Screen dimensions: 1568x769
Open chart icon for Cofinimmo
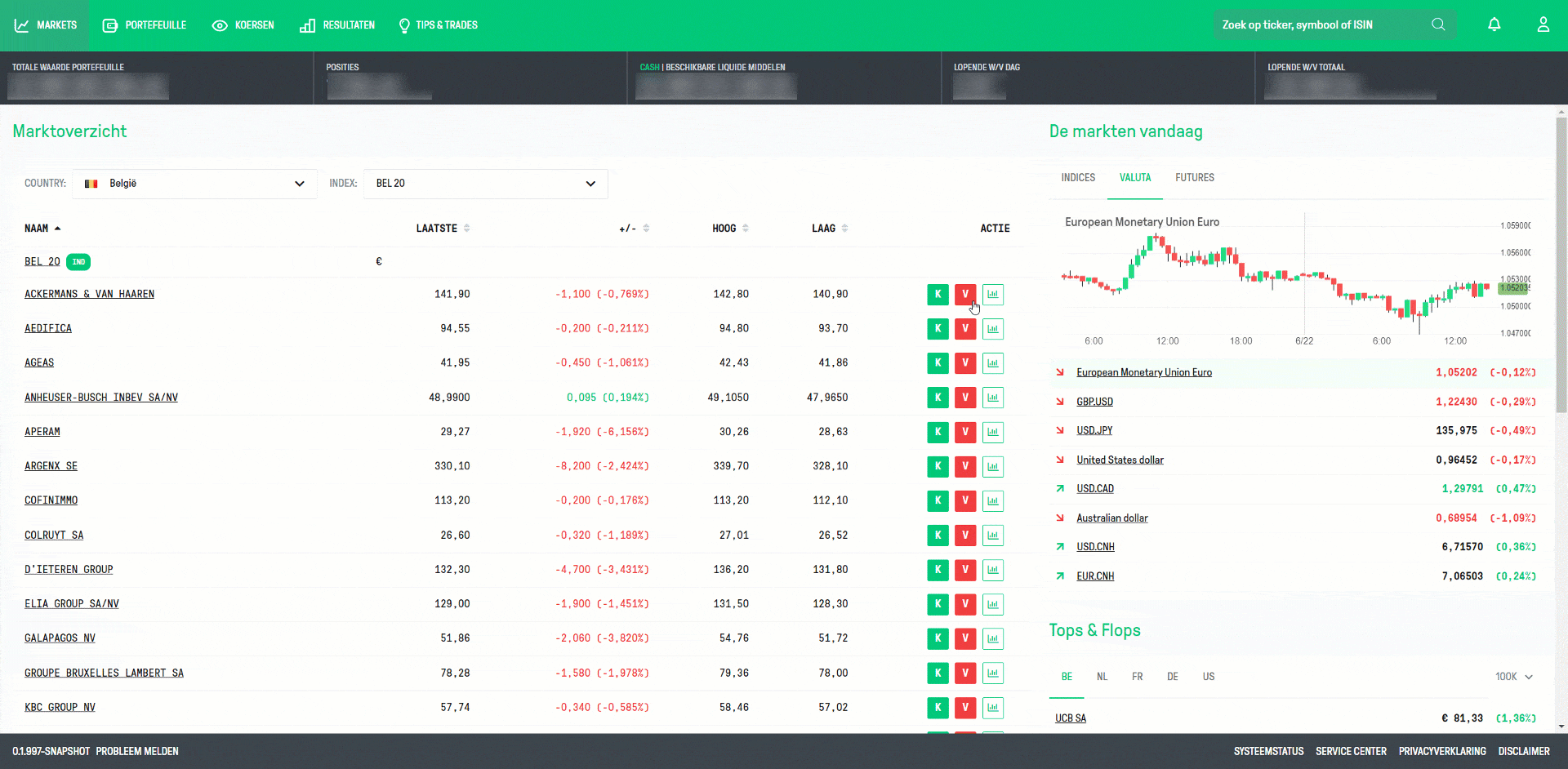pos(993,501)
